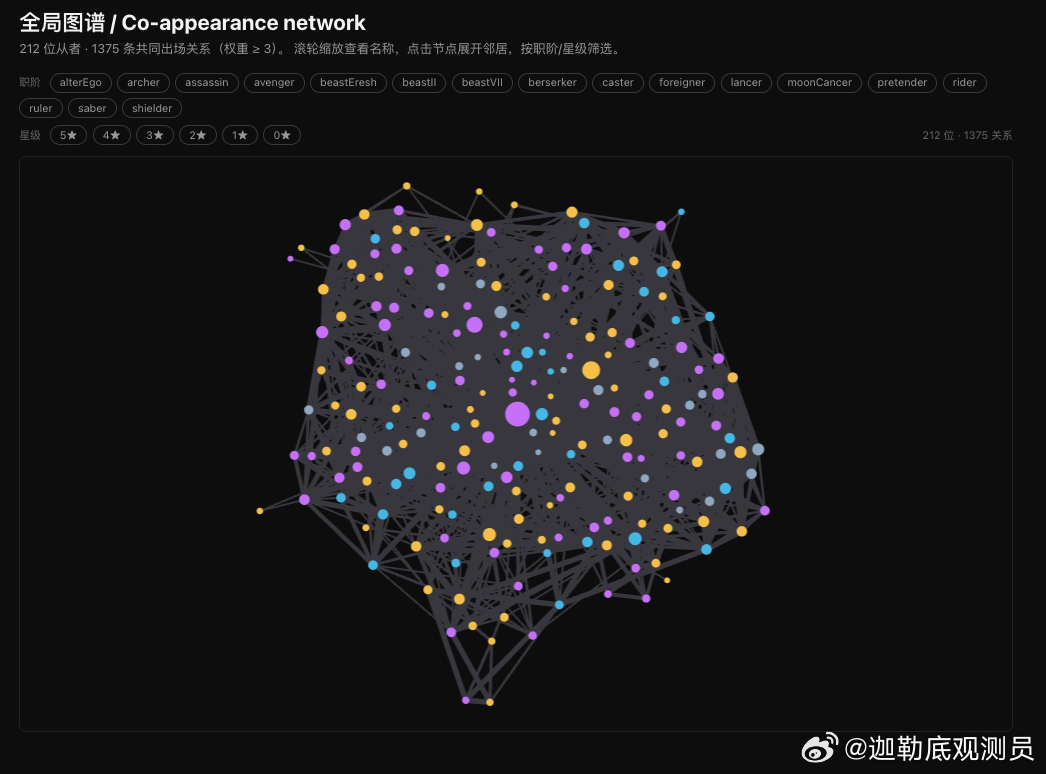This screenshot has height=774, width=1046.
Task: Click the largest purple node at graph center
Action: click(517, 414)
